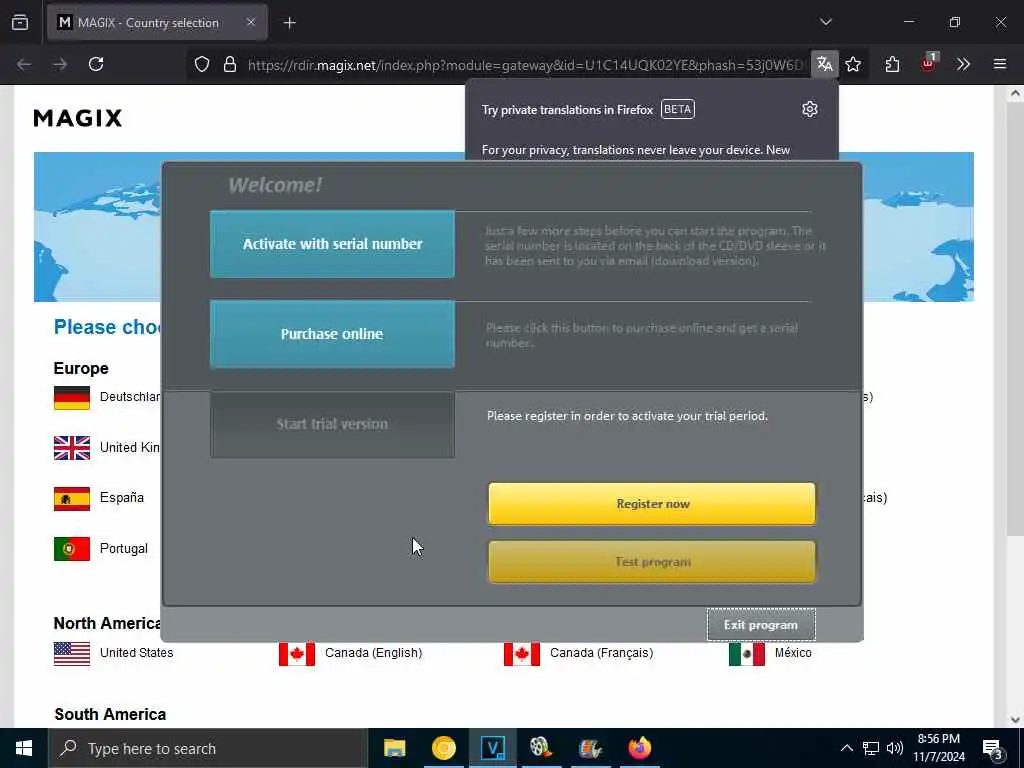Screen dimensions: 1024x768
Task: Select the United Kingdom flag icon
Action: pyautogui.click(x=72, y=448)
